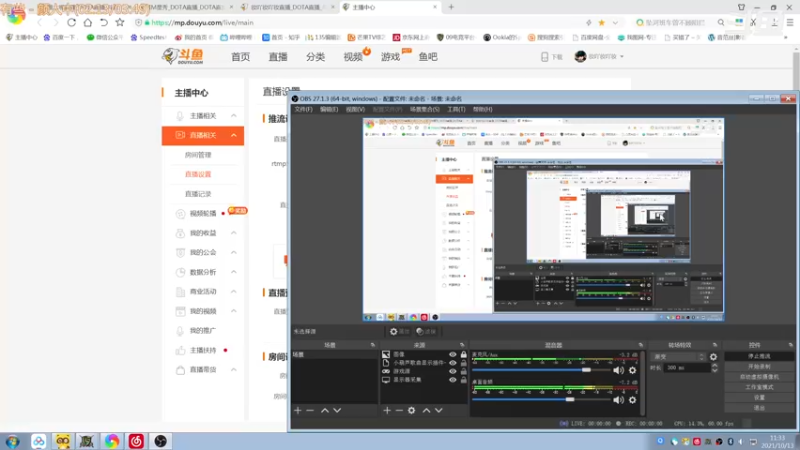Pop out the Sources dock panel
800x450 pixels.
tap(462, 345)
